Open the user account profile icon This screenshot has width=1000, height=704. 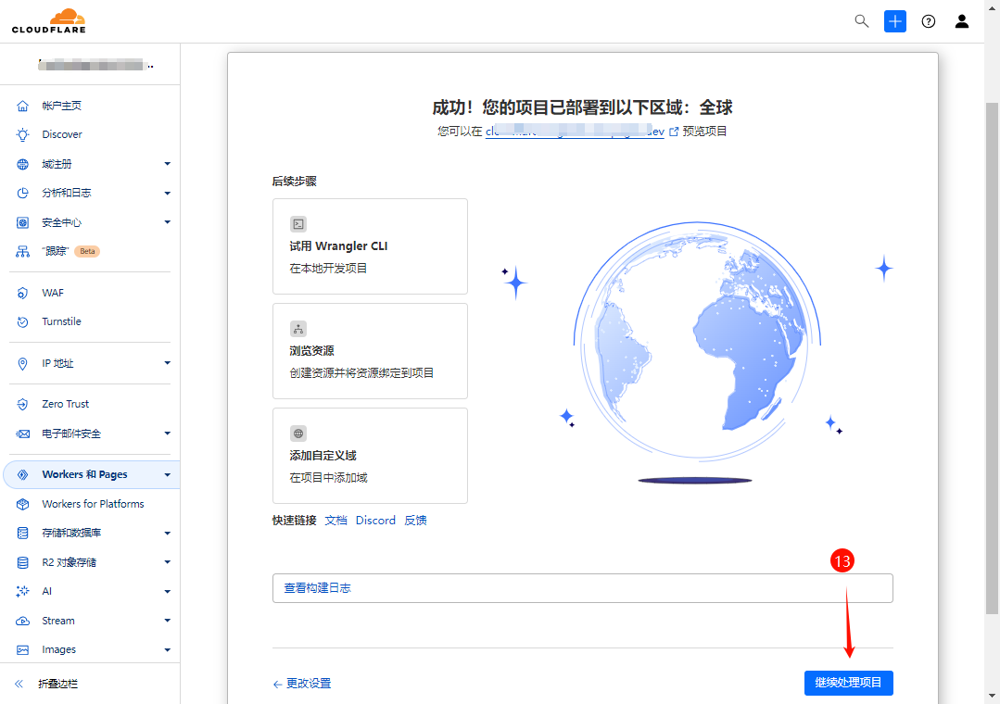tap(962, 21)
